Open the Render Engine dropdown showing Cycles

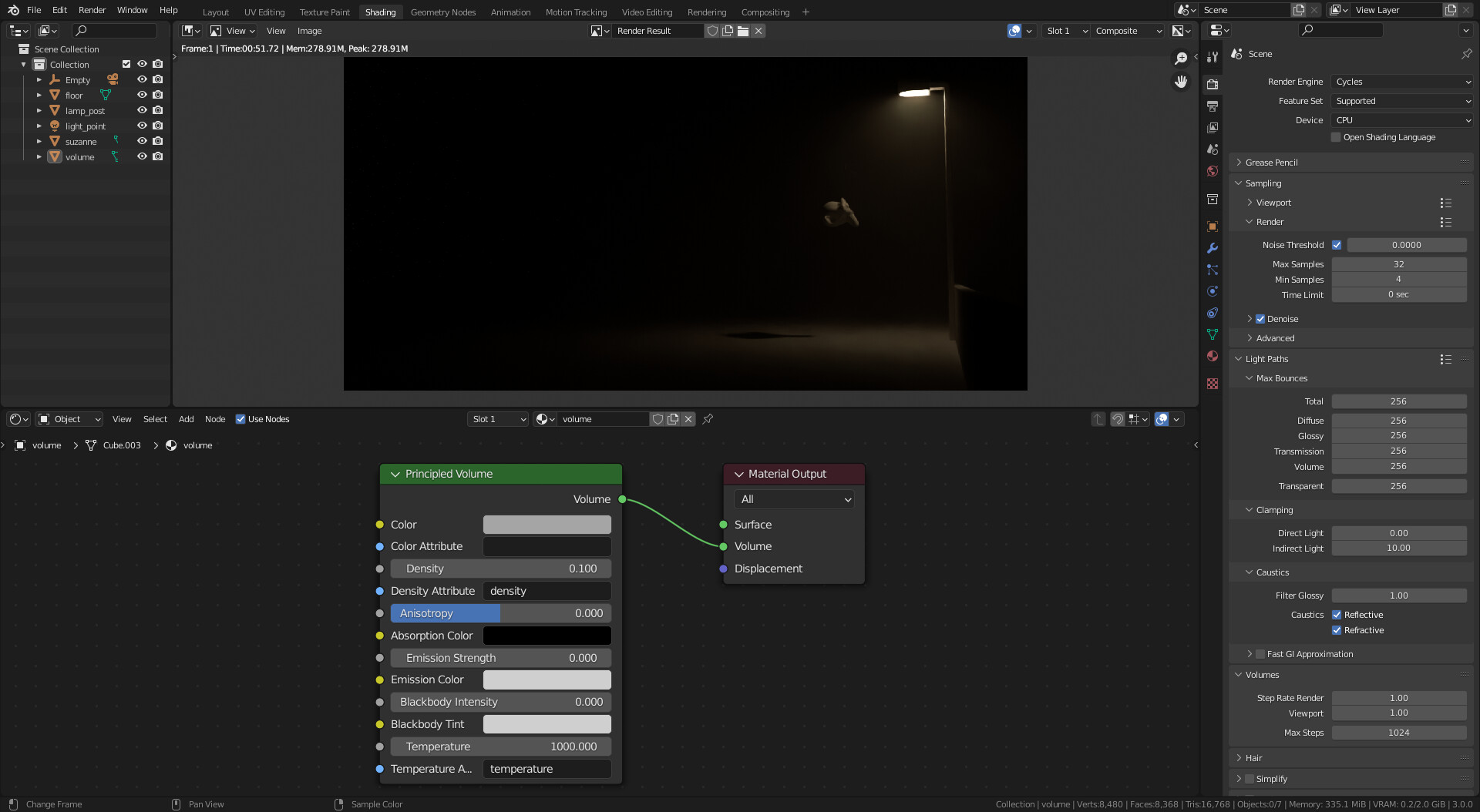point(1402,82)
